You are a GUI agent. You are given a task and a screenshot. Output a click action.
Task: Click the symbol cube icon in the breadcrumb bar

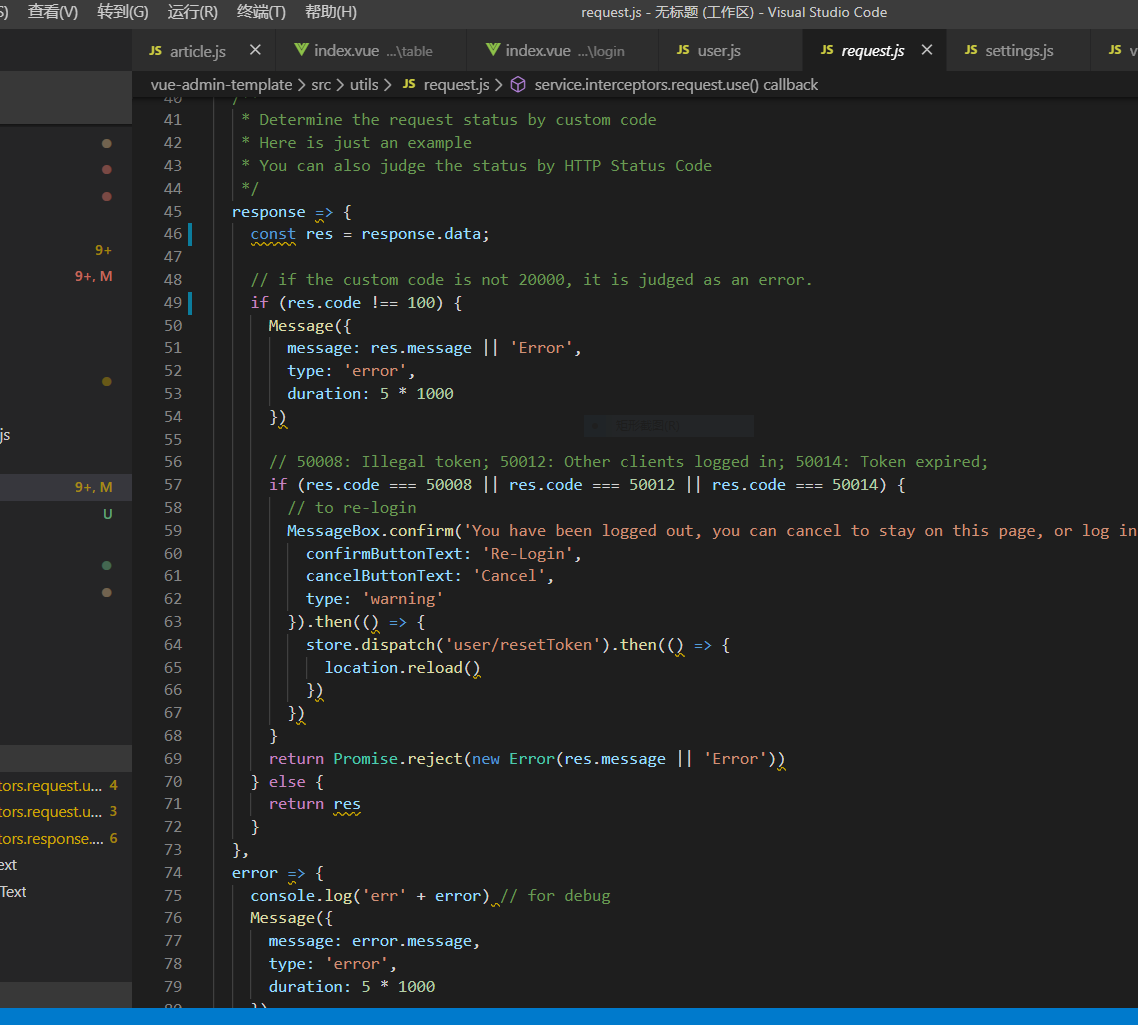coord(518,85)
